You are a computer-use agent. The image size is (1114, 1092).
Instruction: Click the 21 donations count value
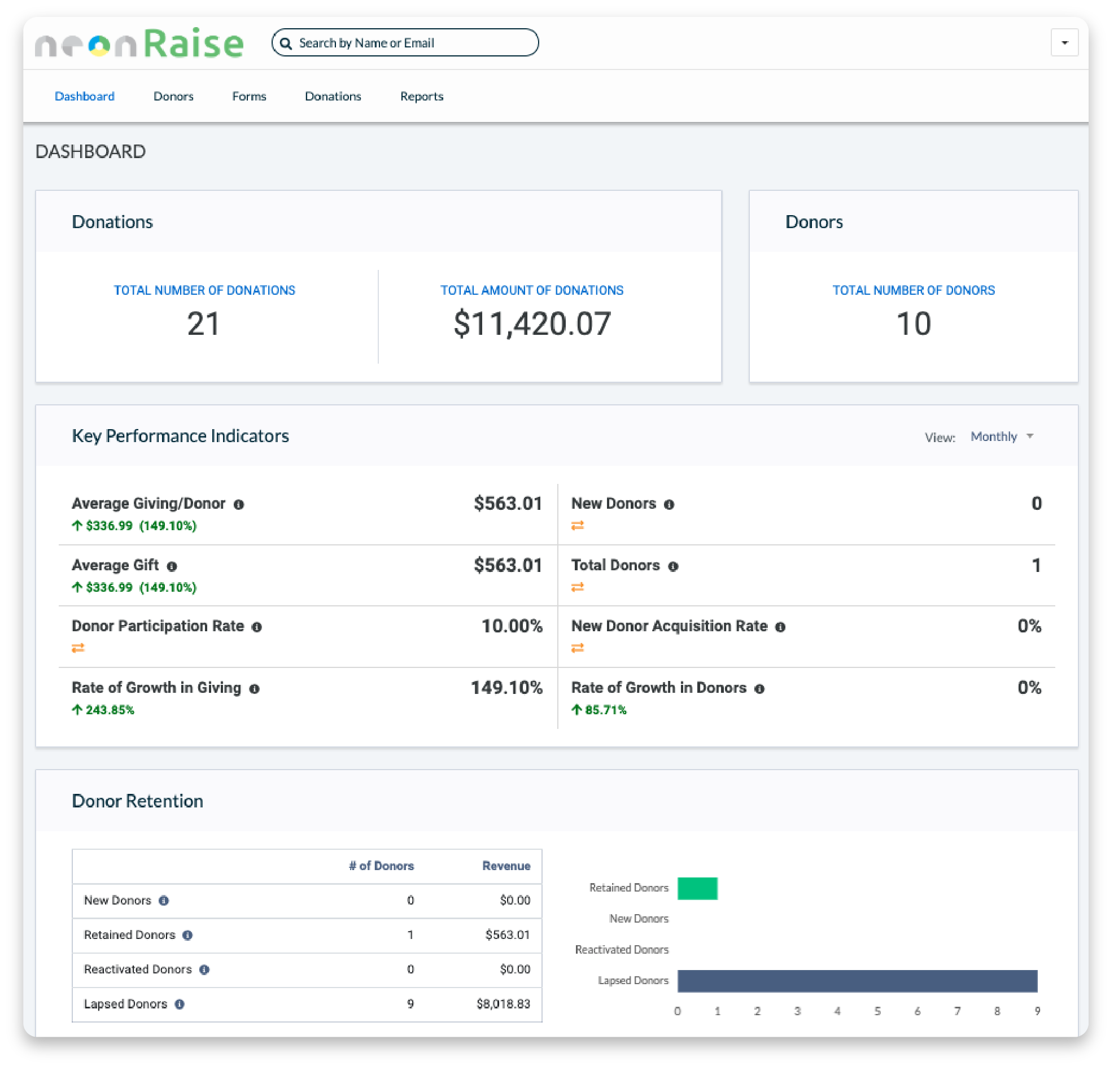[203, 324]
